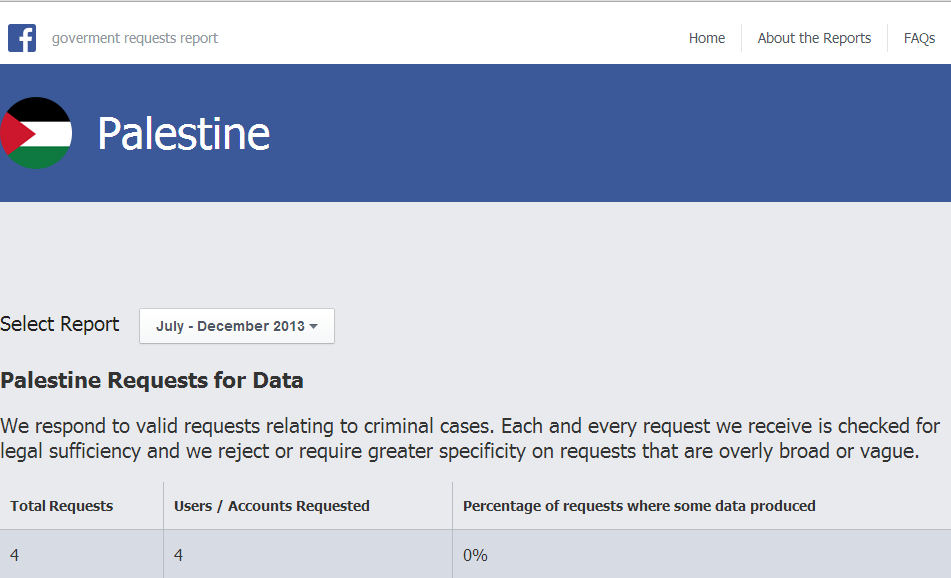
Task: Click the Select Report label
Action: click(x=60, y=324)
